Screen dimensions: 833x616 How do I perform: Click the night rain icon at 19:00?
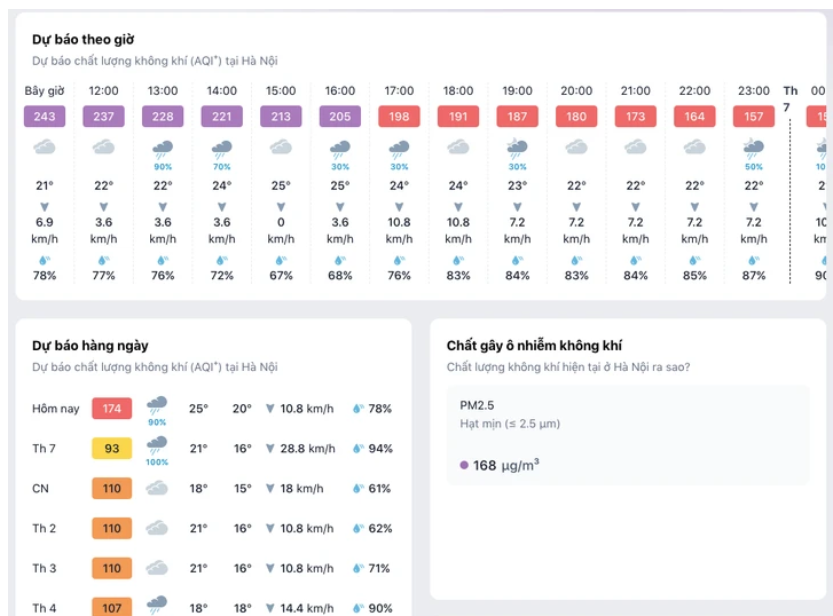tap(517, 148)
